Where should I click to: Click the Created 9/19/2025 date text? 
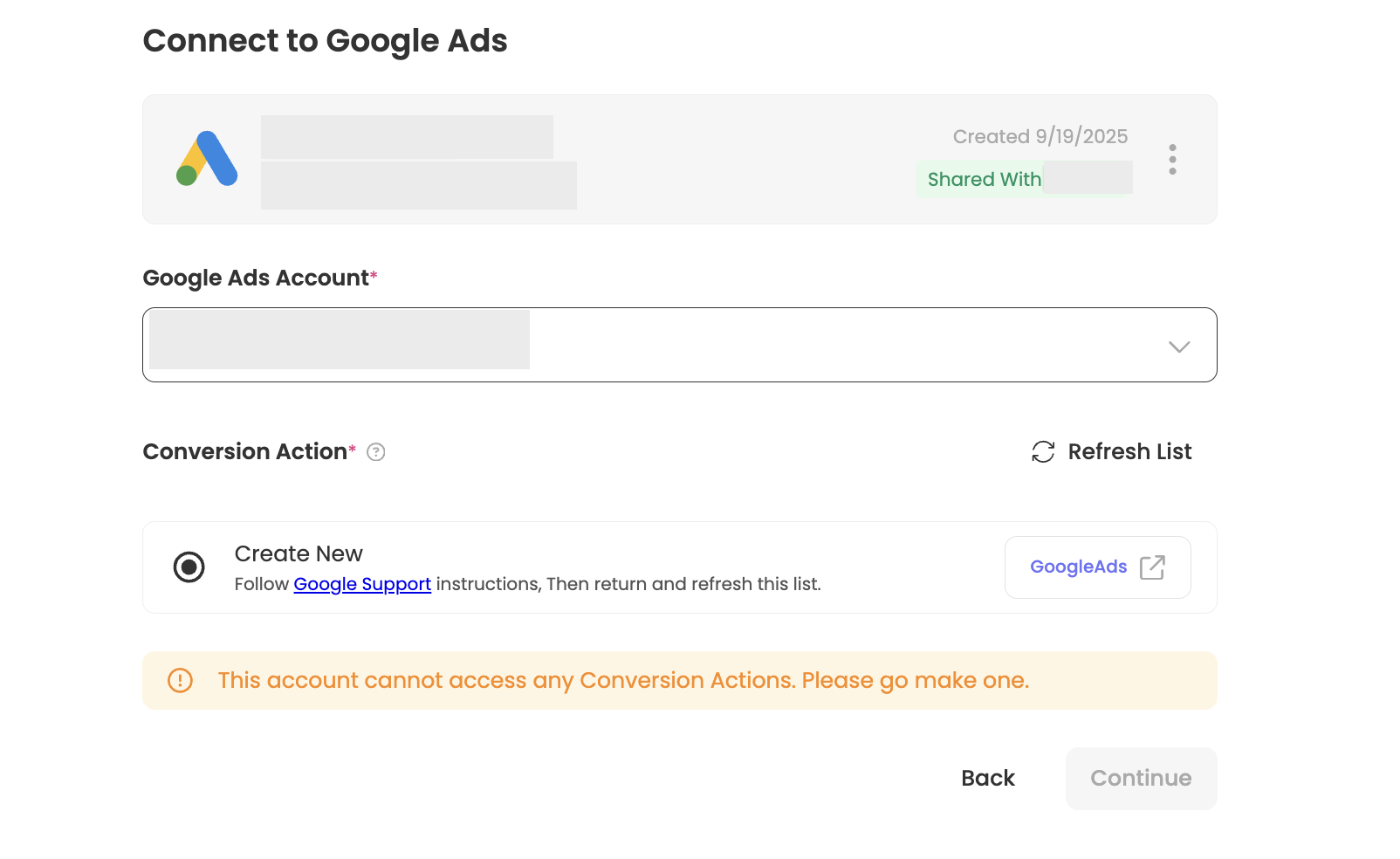click(1040, 136)
